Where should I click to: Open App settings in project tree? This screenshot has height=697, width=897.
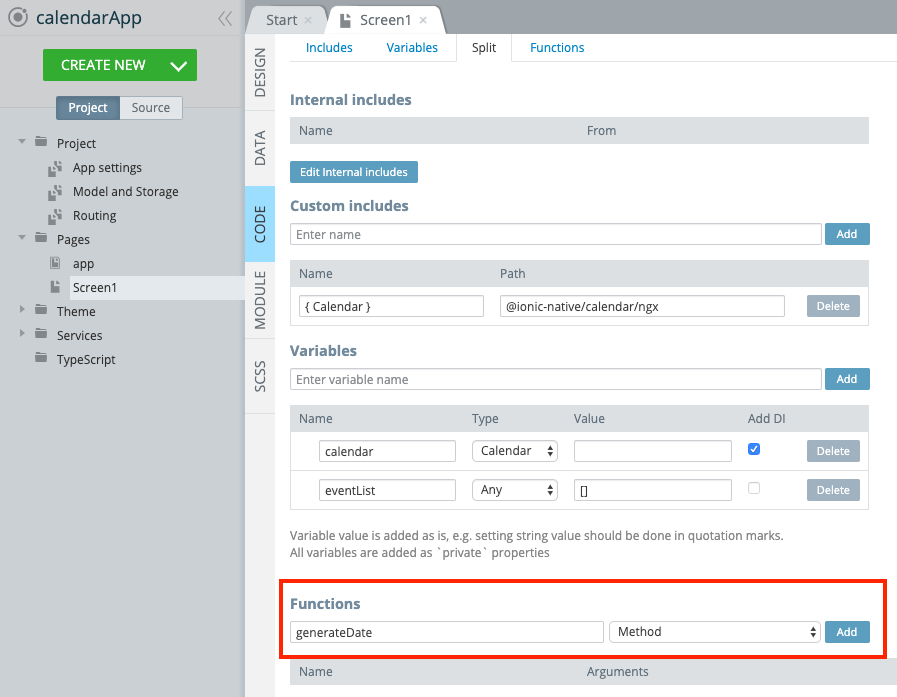[107, 168]
